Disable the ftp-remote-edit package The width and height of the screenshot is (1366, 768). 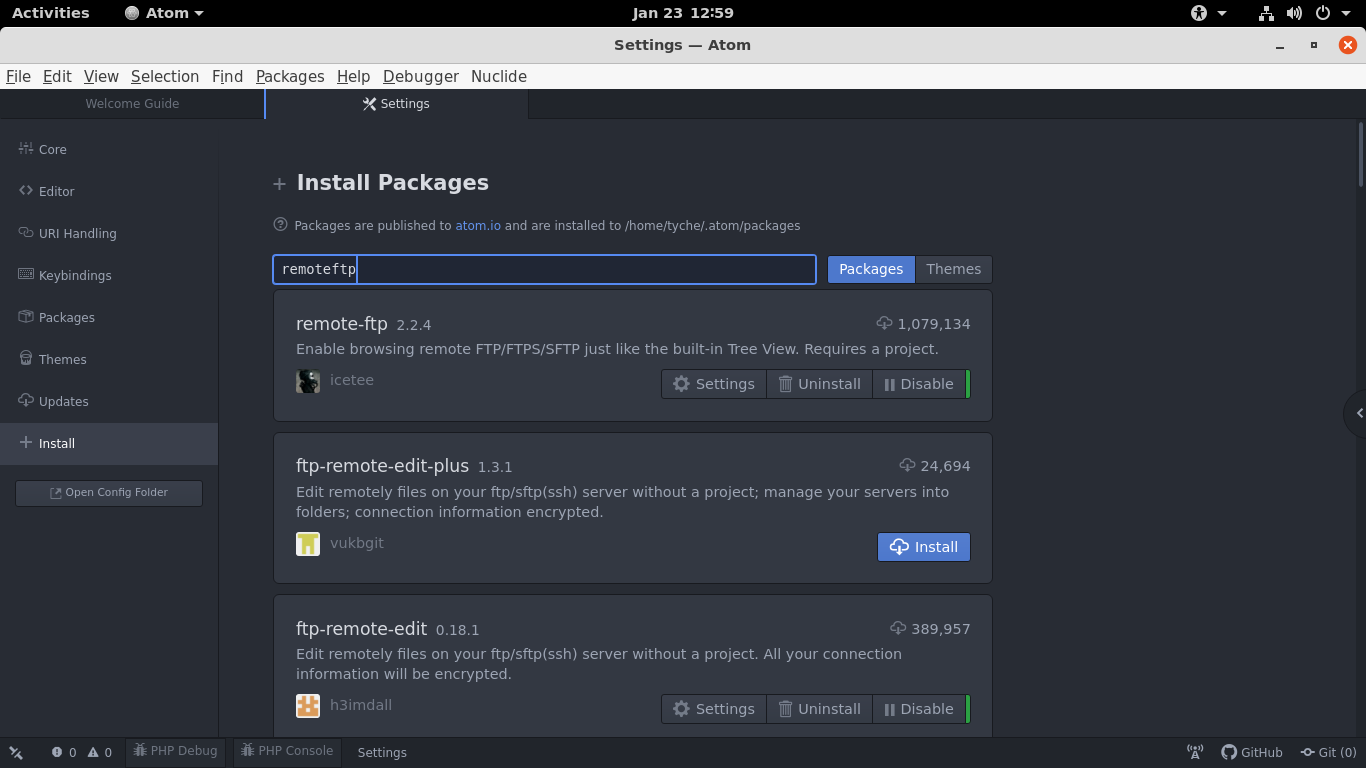919,709
